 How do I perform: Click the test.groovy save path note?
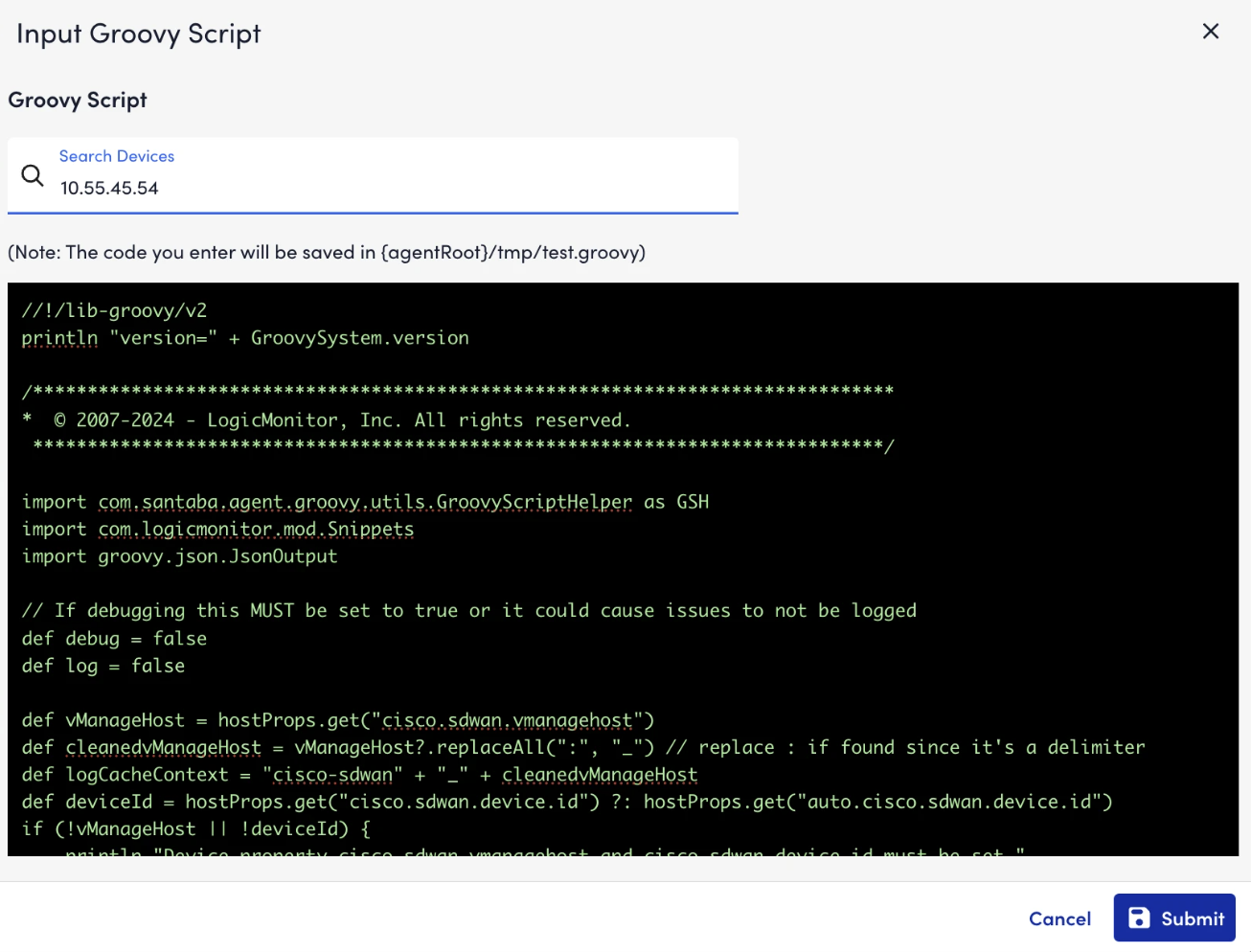[326, 252]
